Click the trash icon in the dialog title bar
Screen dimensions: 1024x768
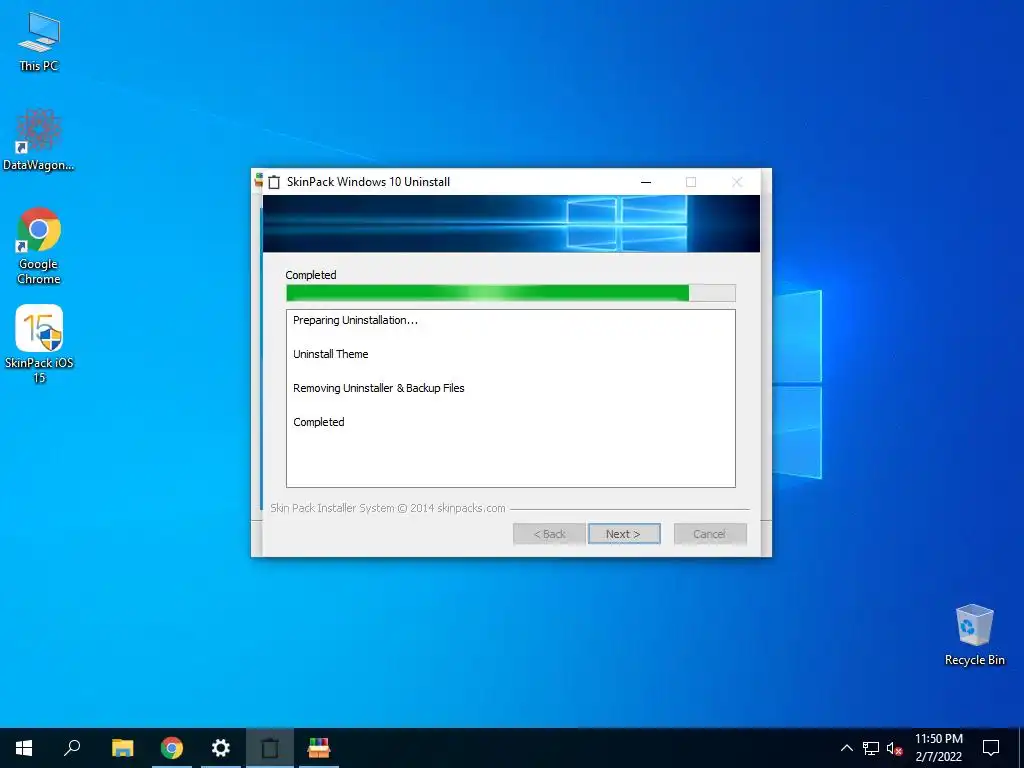pyautogui.click(x=274, y=182)
